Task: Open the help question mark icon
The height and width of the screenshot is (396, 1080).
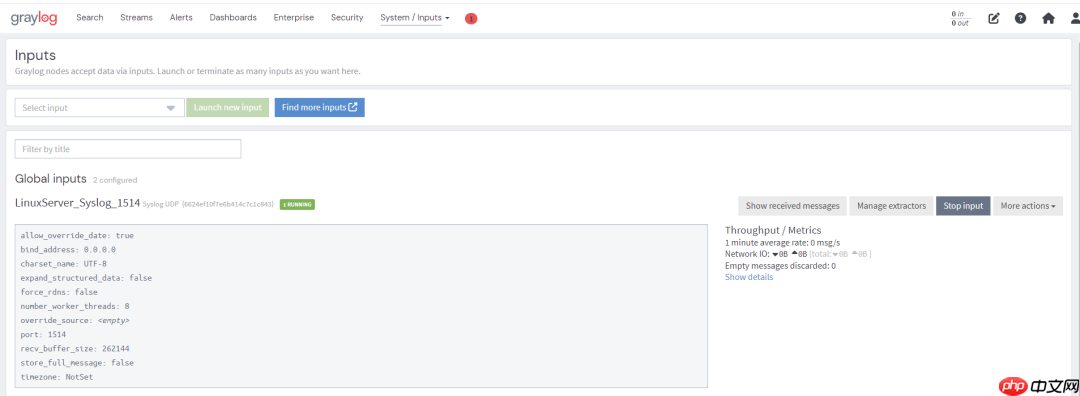Action: 1020,19
